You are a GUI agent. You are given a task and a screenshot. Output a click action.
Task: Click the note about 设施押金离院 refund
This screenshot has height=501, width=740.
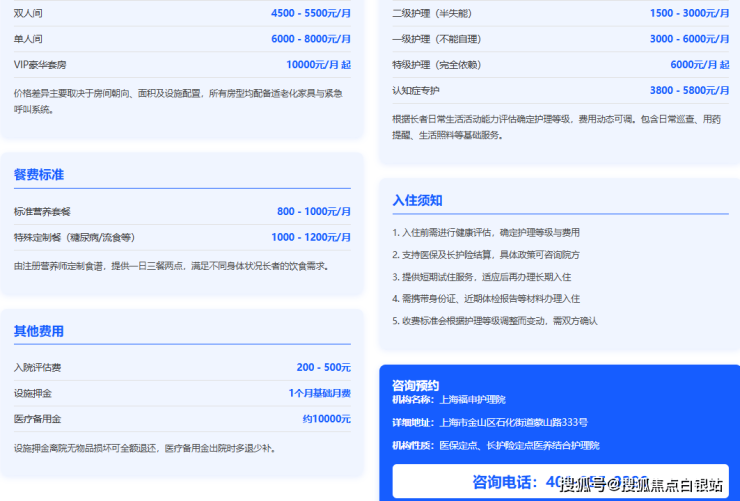point(145,448)
